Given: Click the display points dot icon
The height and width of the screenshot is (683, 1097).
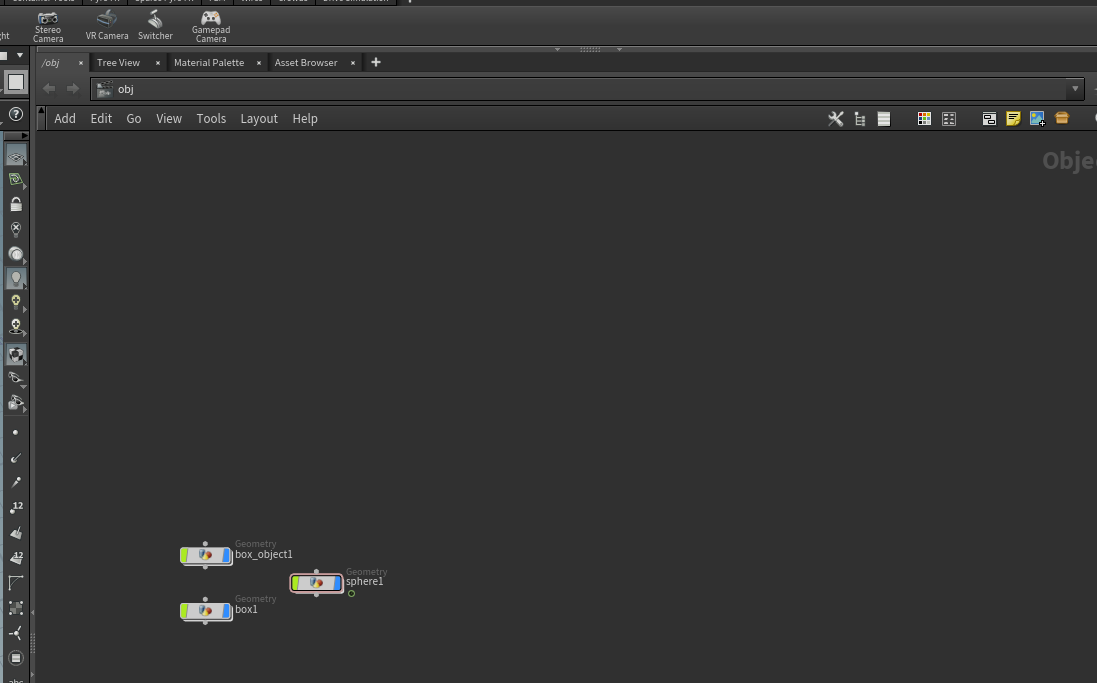Looking at the screenshot, I should [x=15, y=433].
